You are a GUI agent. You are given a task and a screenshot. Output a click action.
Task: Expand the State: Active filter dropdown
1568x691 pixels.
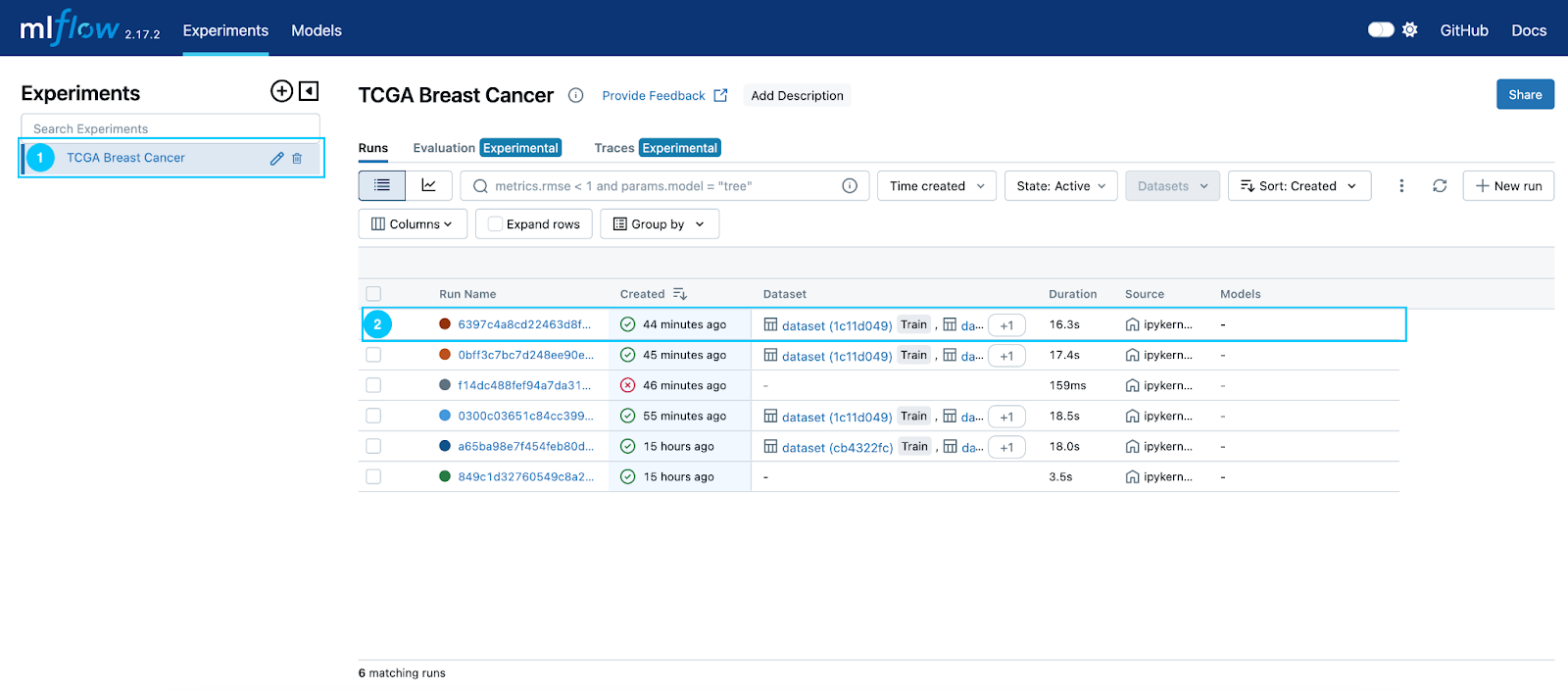pyautogui.click(x=1060, y=186)
